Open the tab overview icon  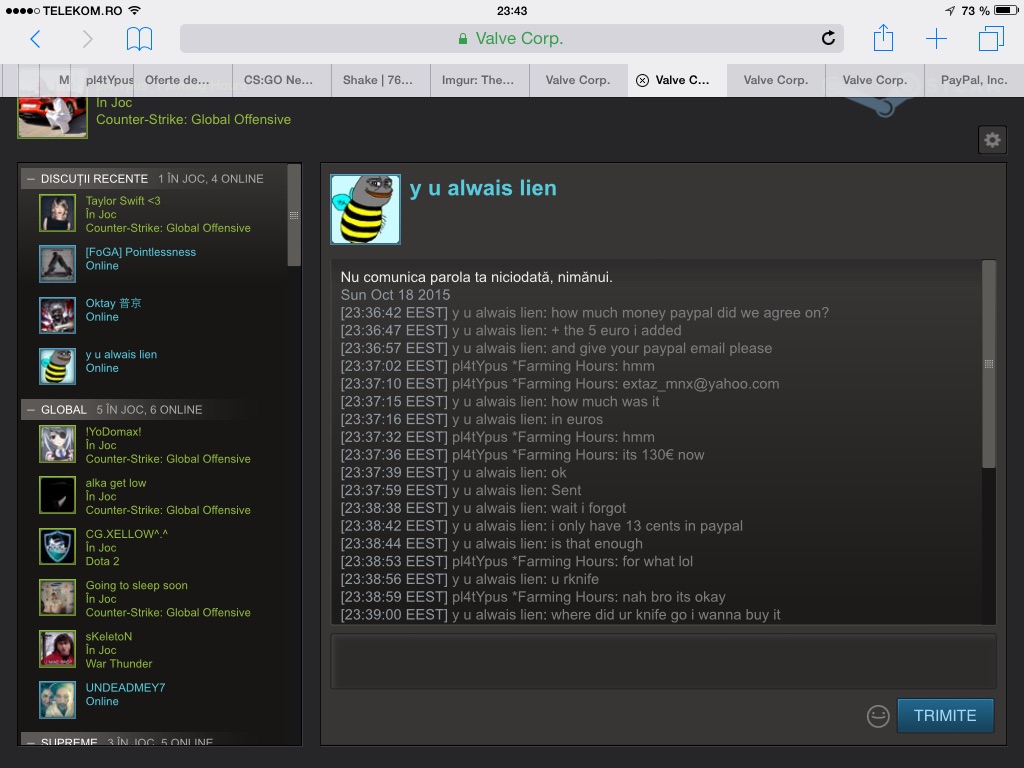pos(991,39)
